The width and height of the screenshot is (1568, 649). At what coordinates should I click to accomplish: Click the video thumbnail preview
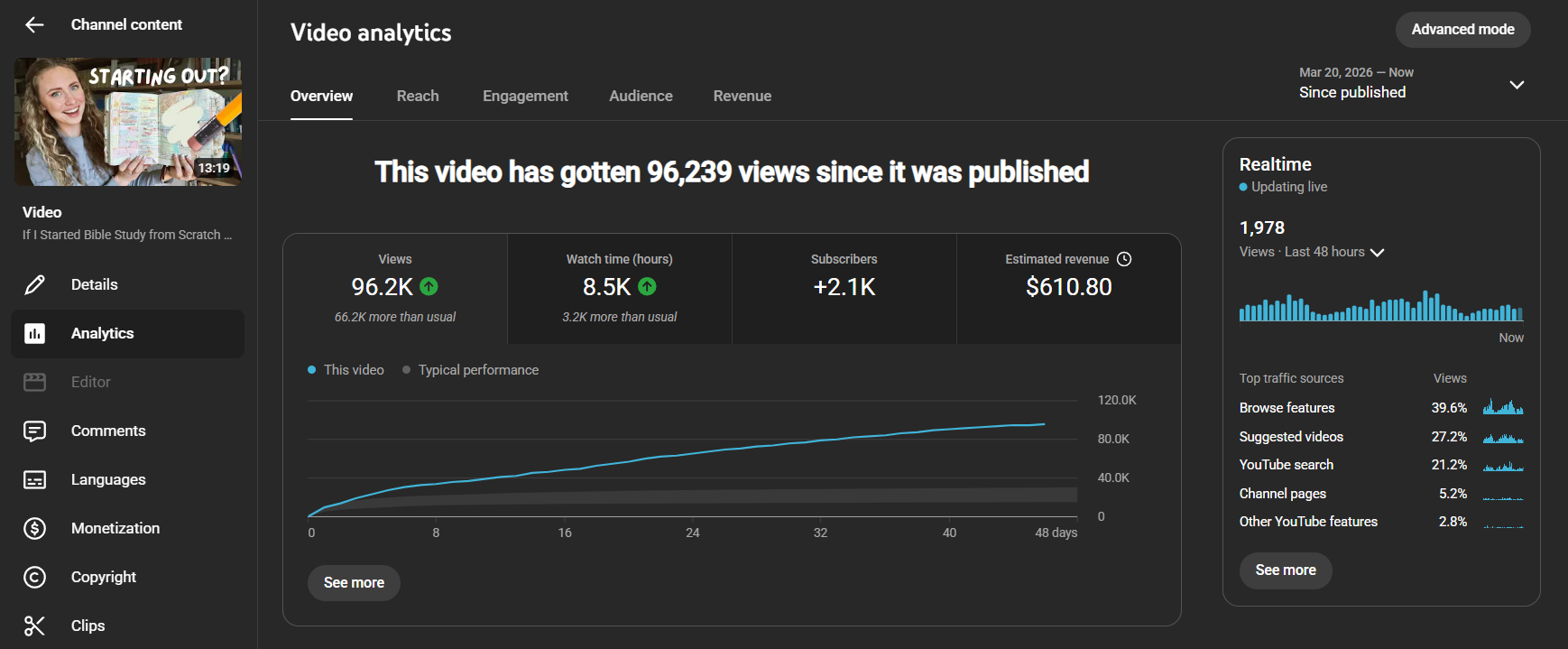pyautogui.click(x=128, y=122)
